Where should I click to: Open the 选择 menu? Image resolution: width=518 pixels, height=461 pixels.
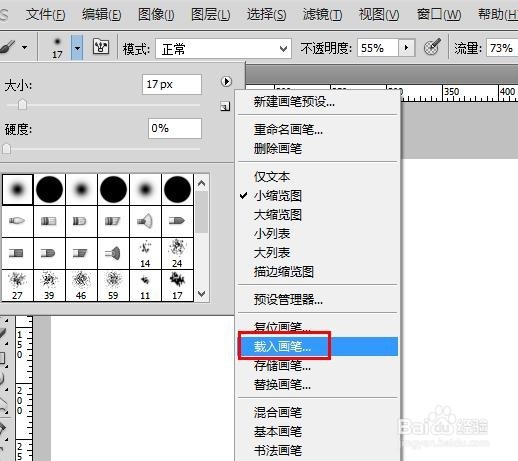pos(266,15)
